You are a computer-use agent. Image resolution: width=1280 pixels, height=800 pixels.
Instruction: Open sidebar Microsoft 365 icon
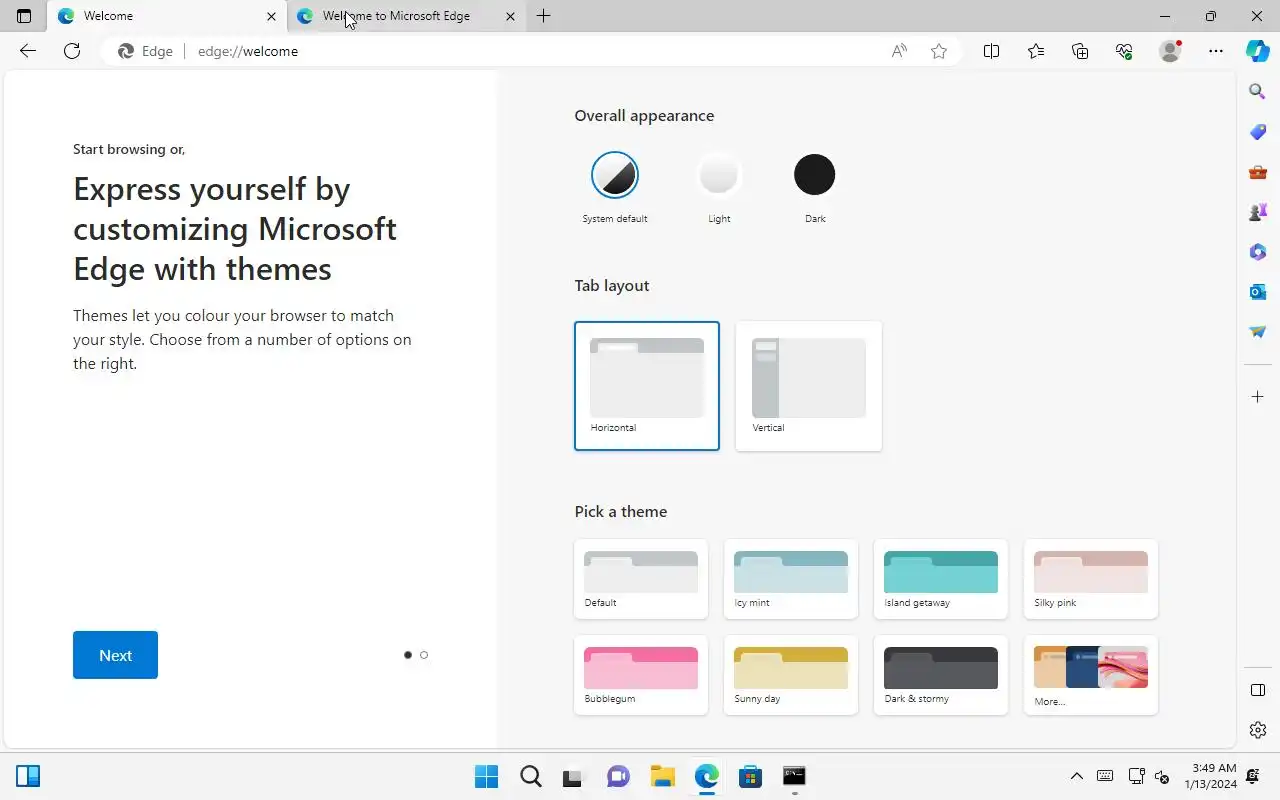tap(1258, 252)
